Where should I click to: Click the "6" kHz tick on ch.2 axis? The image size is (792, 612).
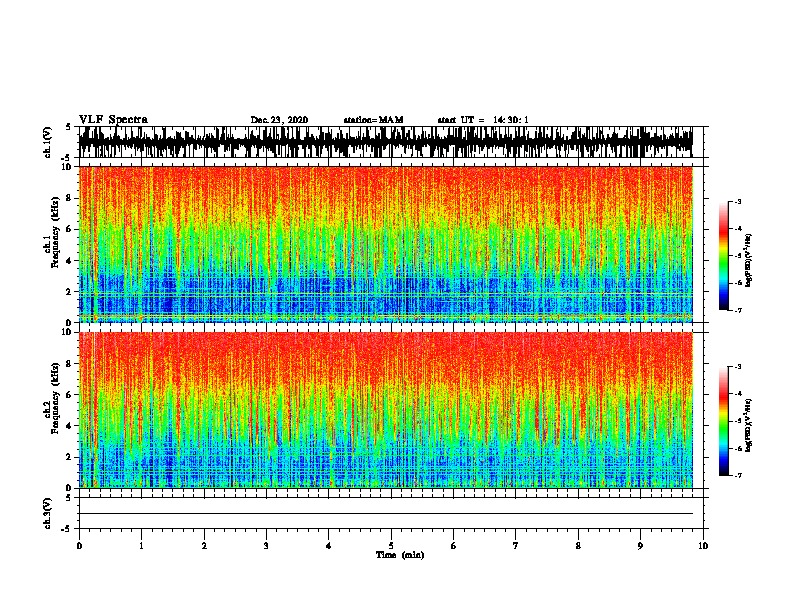pos(70,394)
